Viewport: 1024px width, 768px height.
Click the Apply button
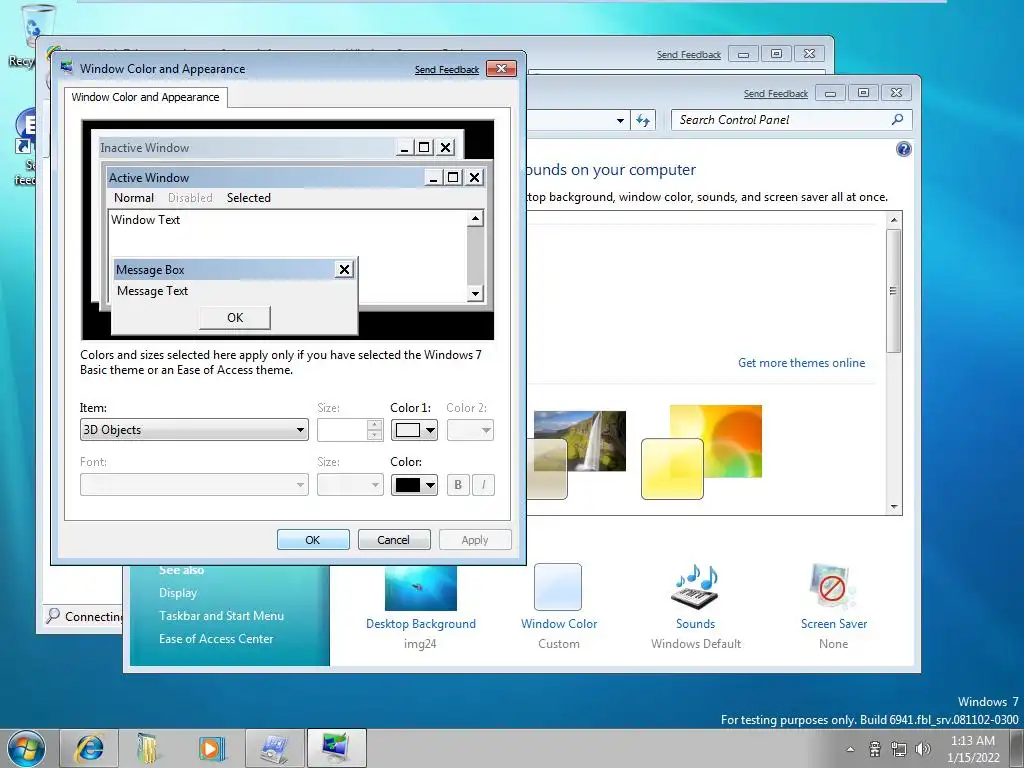(x=475, y=540)
